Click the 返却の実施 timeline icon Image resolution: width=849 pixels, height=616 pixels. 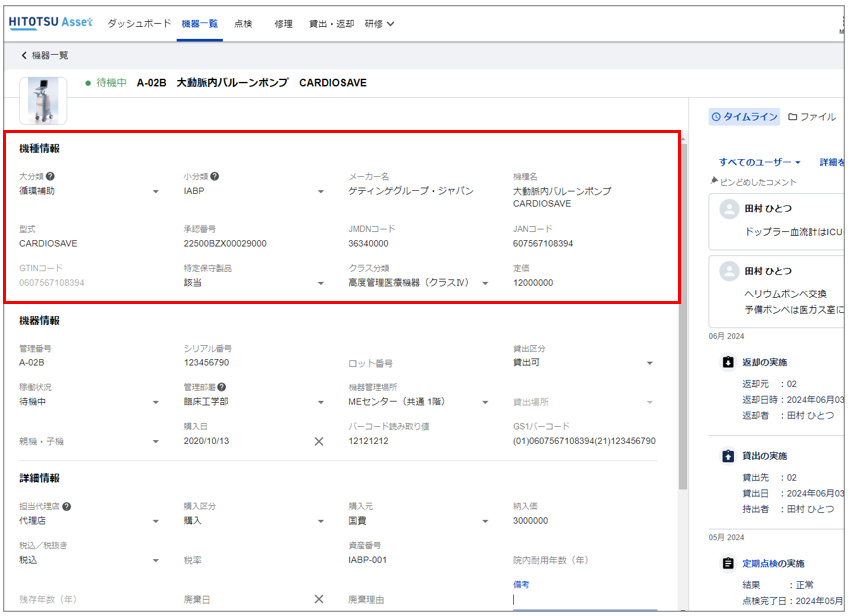click(x=728, y=362)
